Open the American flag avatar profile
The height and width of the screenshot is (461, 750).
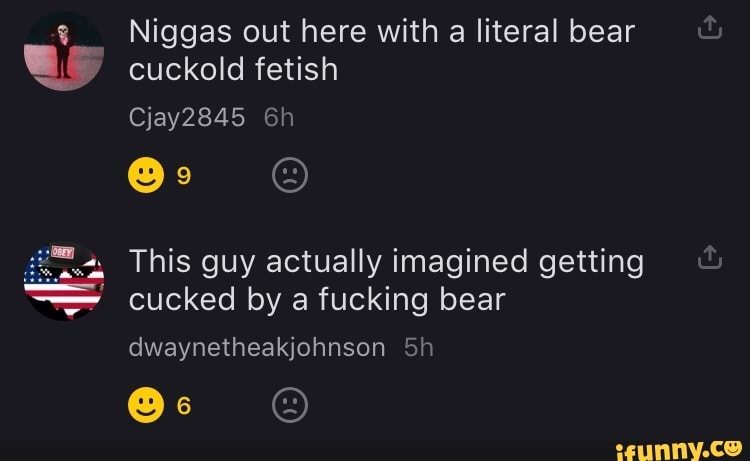[x=64, y=281]
